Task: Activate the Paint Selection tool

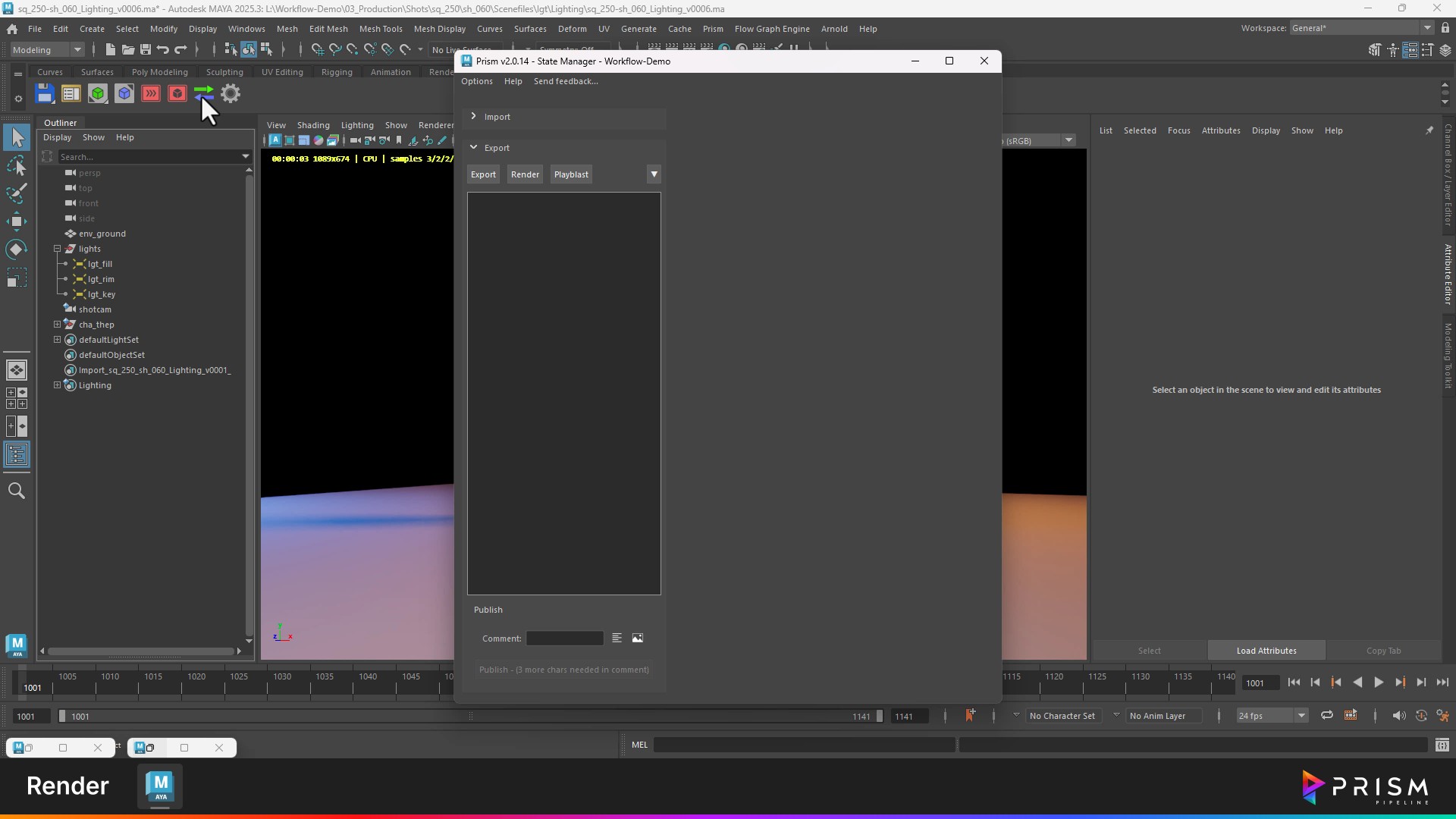Action: pos(17,193)
